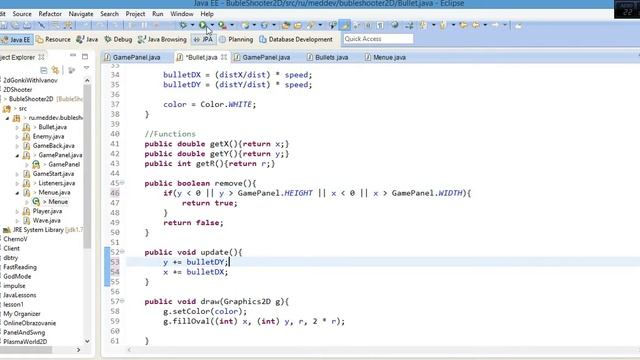This screenshot has width=640, height=360.
Task: Switch to the Menue.java editor tab
Action: pyautogui.click(x=385, y=58)
